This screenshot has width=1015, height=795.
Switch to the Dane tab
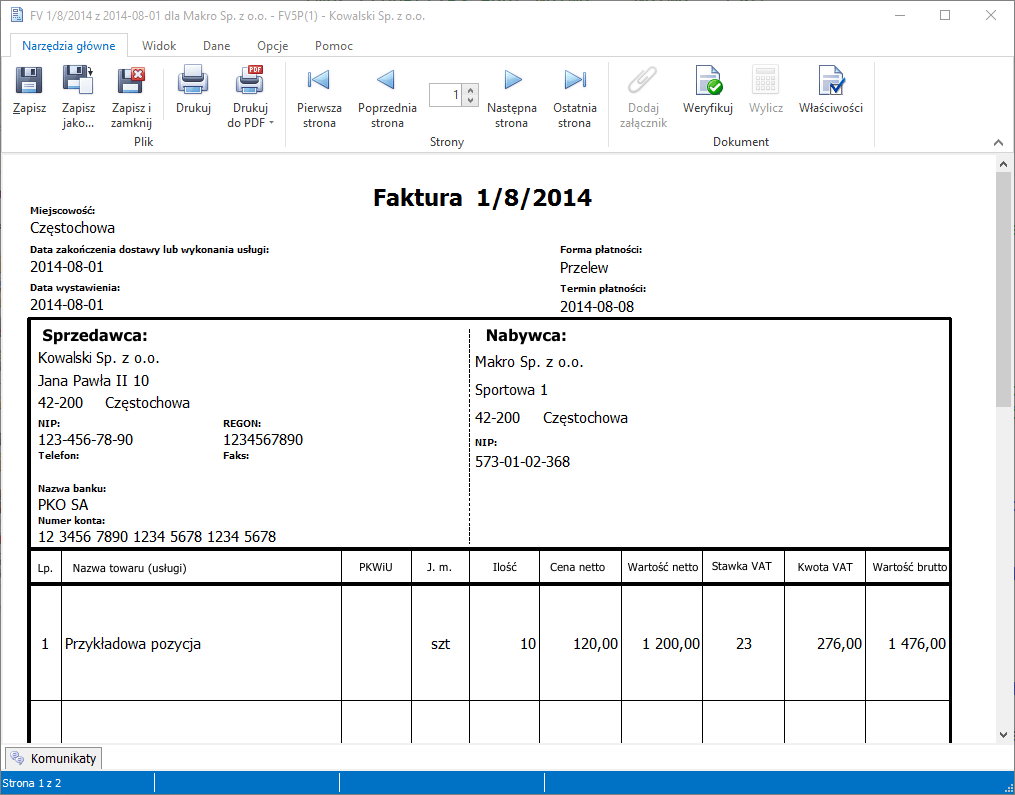[216, 46]
